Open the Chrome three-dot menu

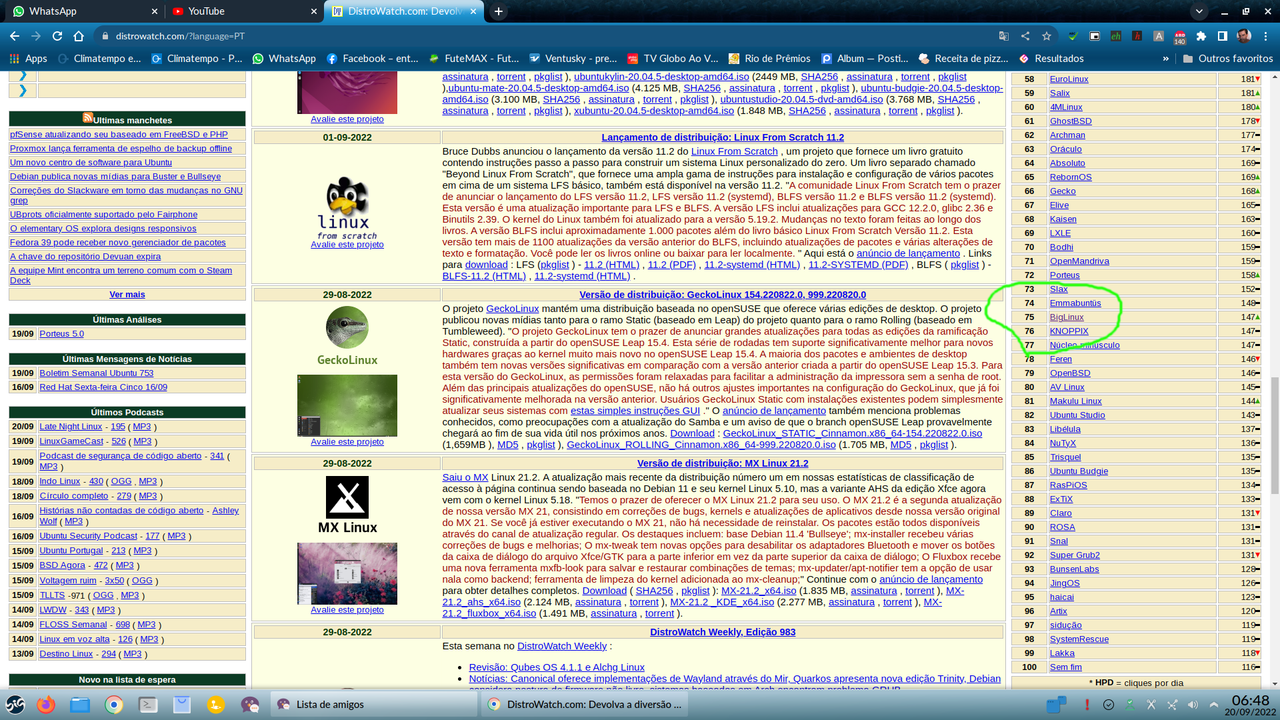click(x=1265, y=36)
